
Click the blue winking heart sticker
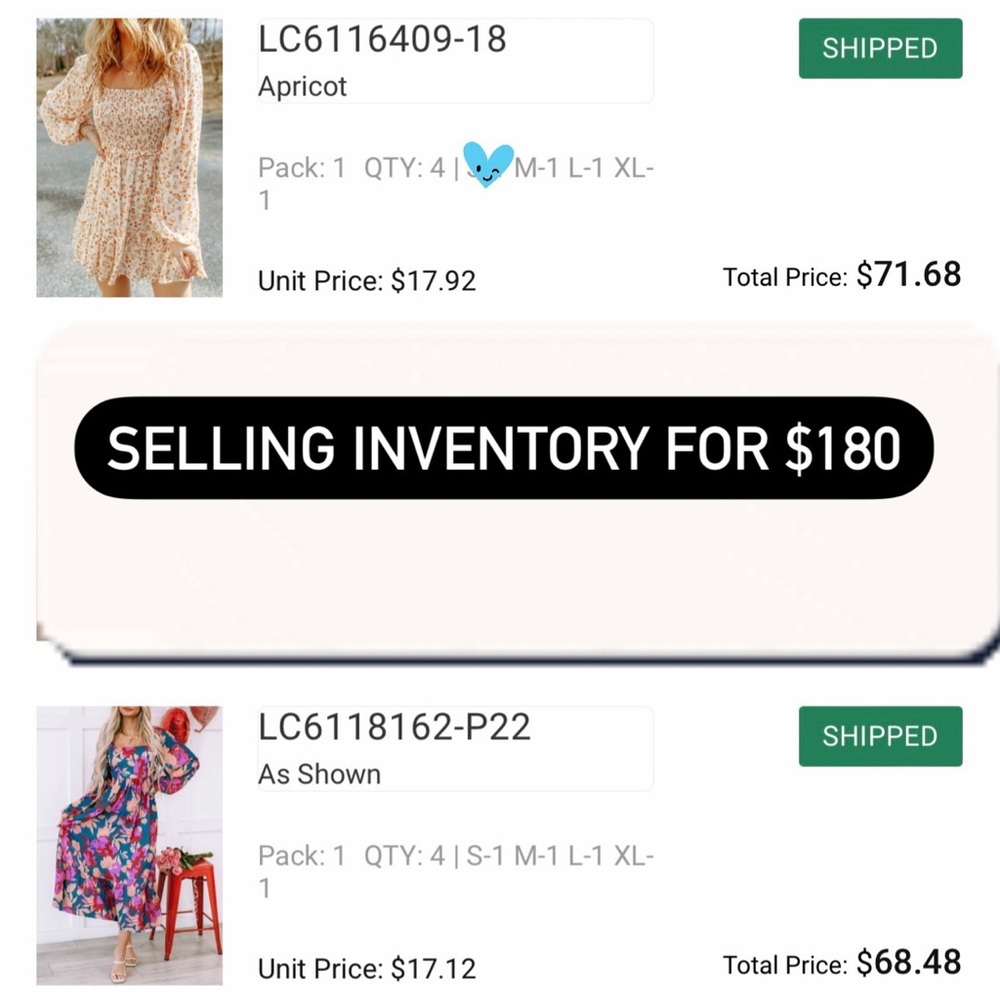(488, 164)
